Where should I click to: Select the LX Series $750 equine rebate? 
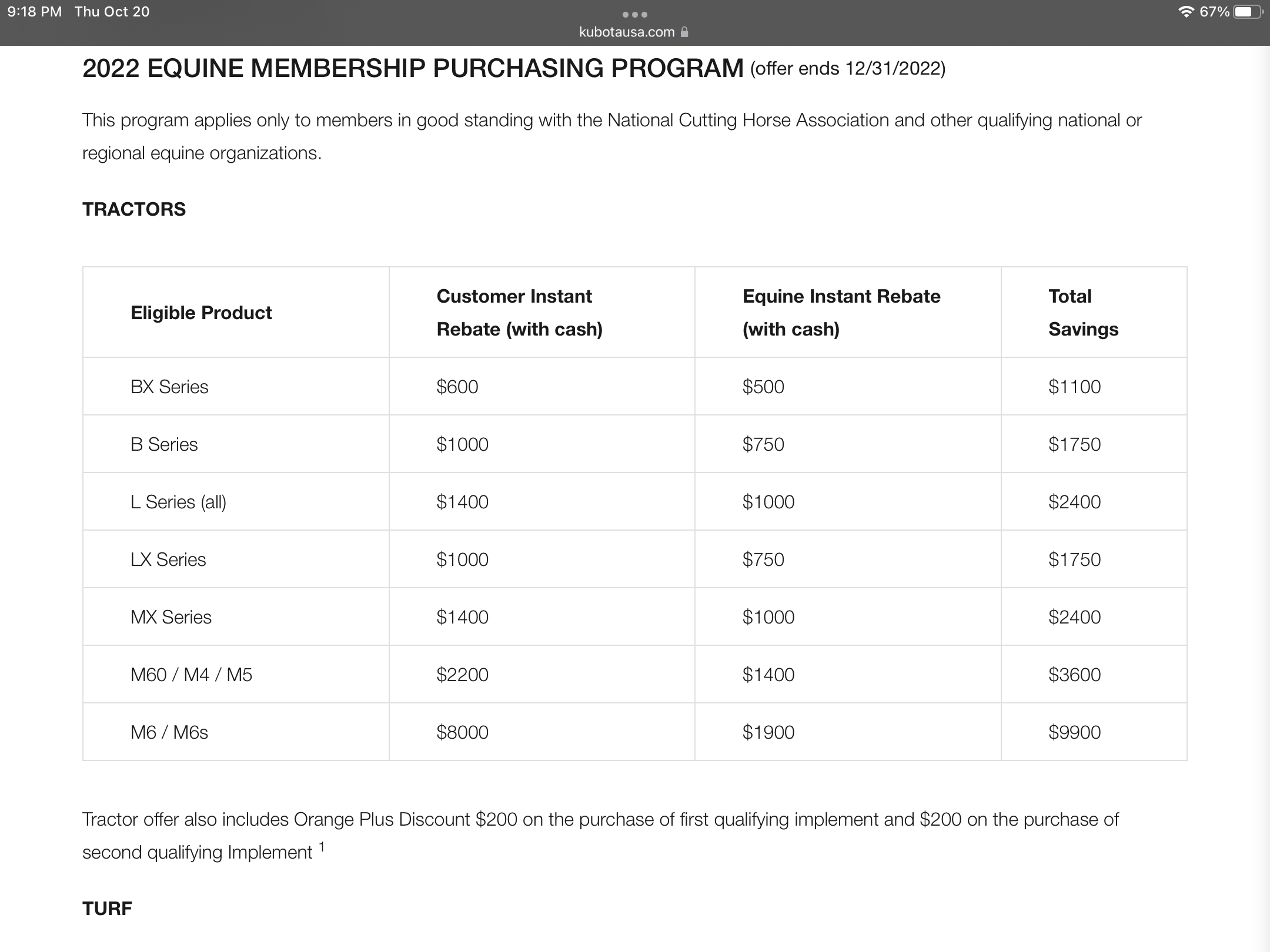[763, 559]
